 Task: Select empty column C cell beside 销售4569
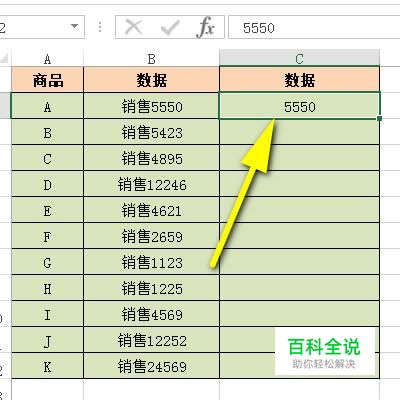(299, 314)
